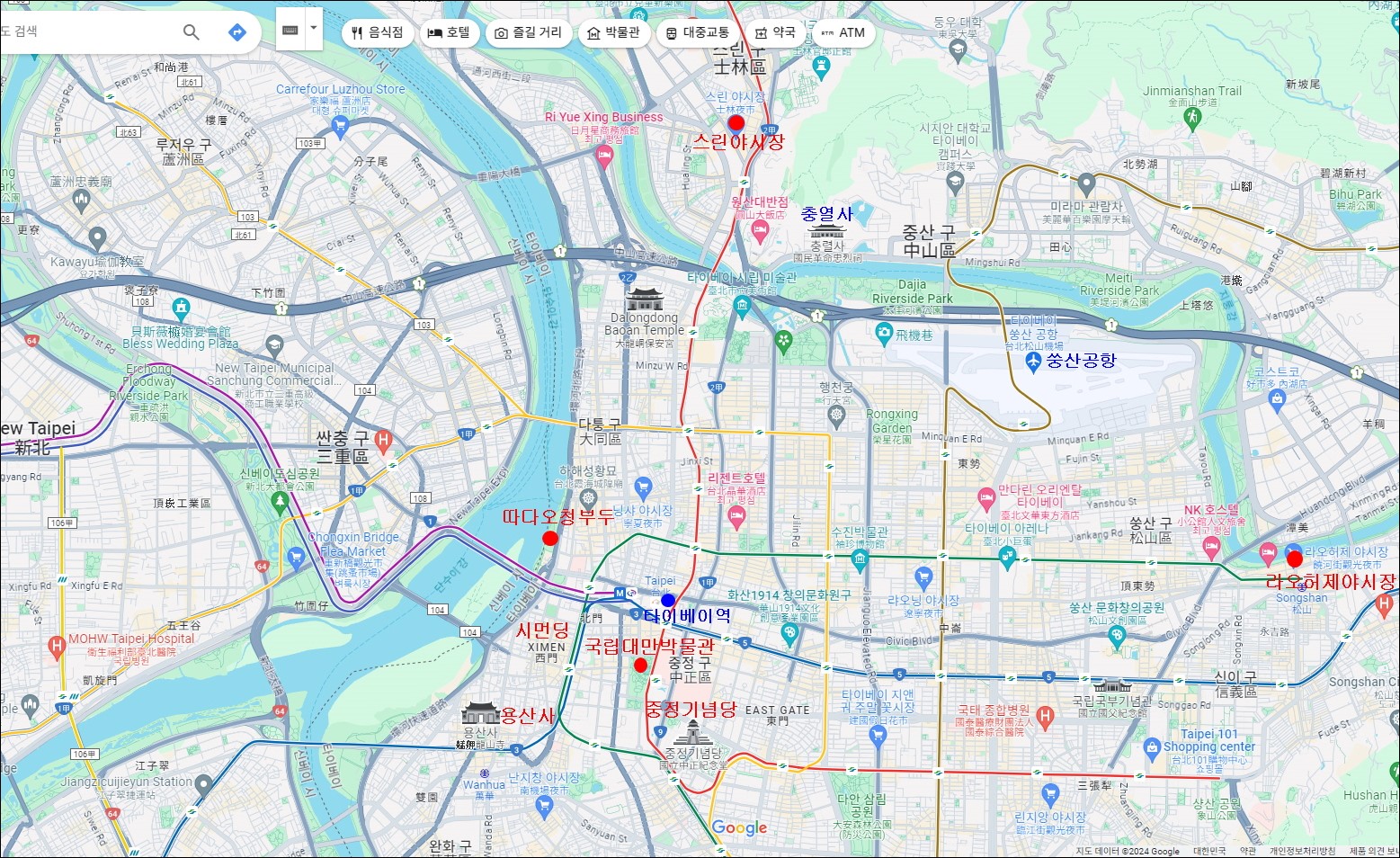Click the 쑹산 문화창의공원 pin

pyautogui.click(x=1117, y=638)
